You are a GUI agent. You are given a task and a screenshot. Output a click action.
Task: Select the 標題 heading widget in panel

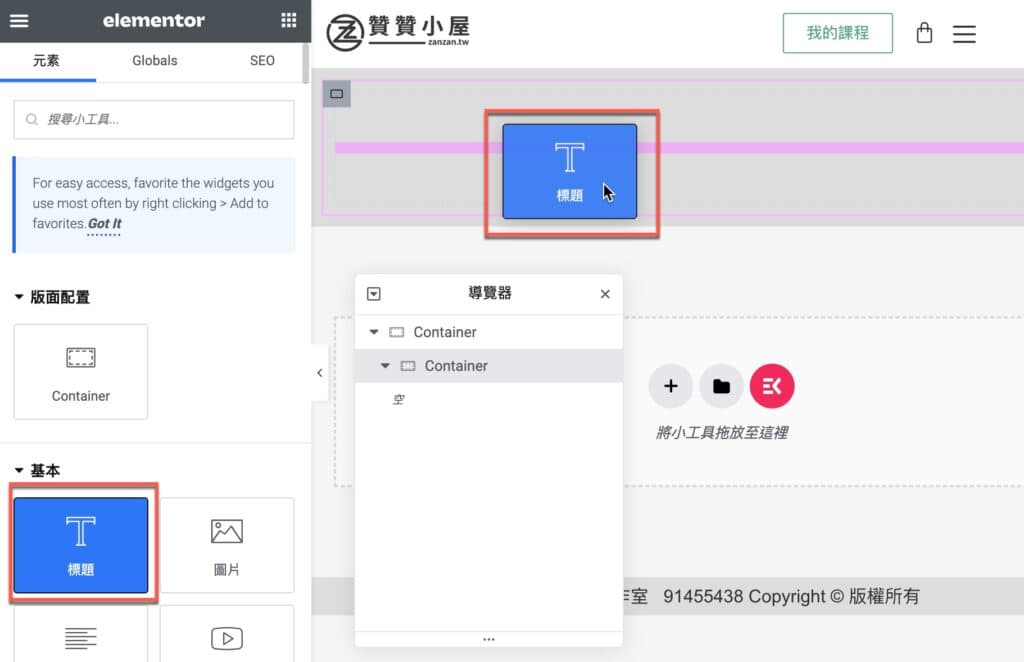[x=81, y=545]
